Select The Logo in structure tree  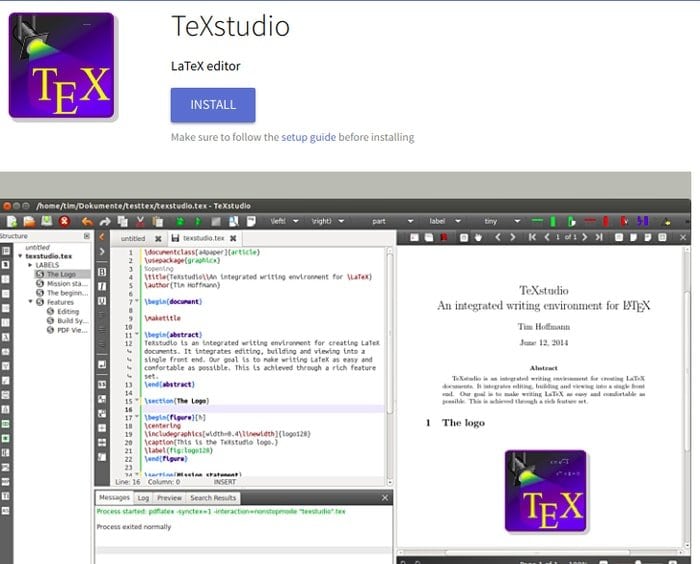61,274
